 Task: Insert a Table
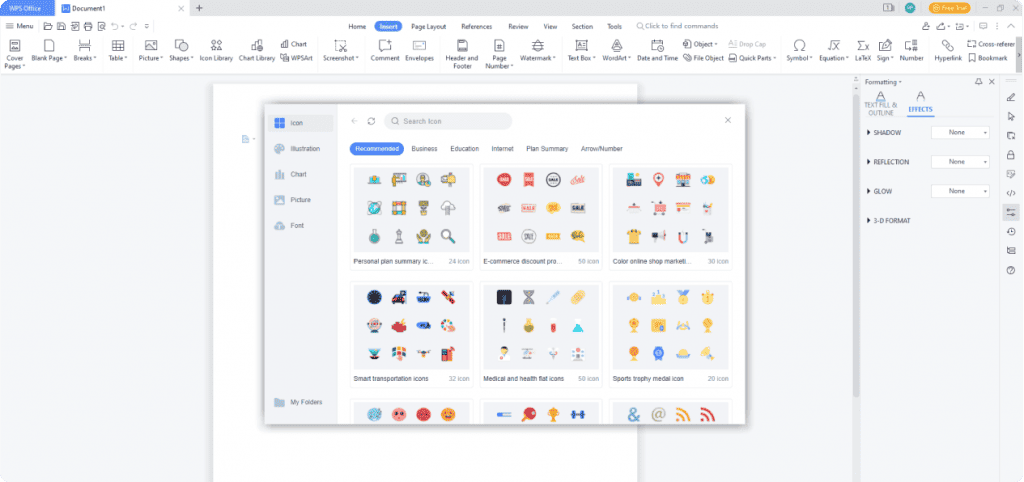(x=118, y=50)
